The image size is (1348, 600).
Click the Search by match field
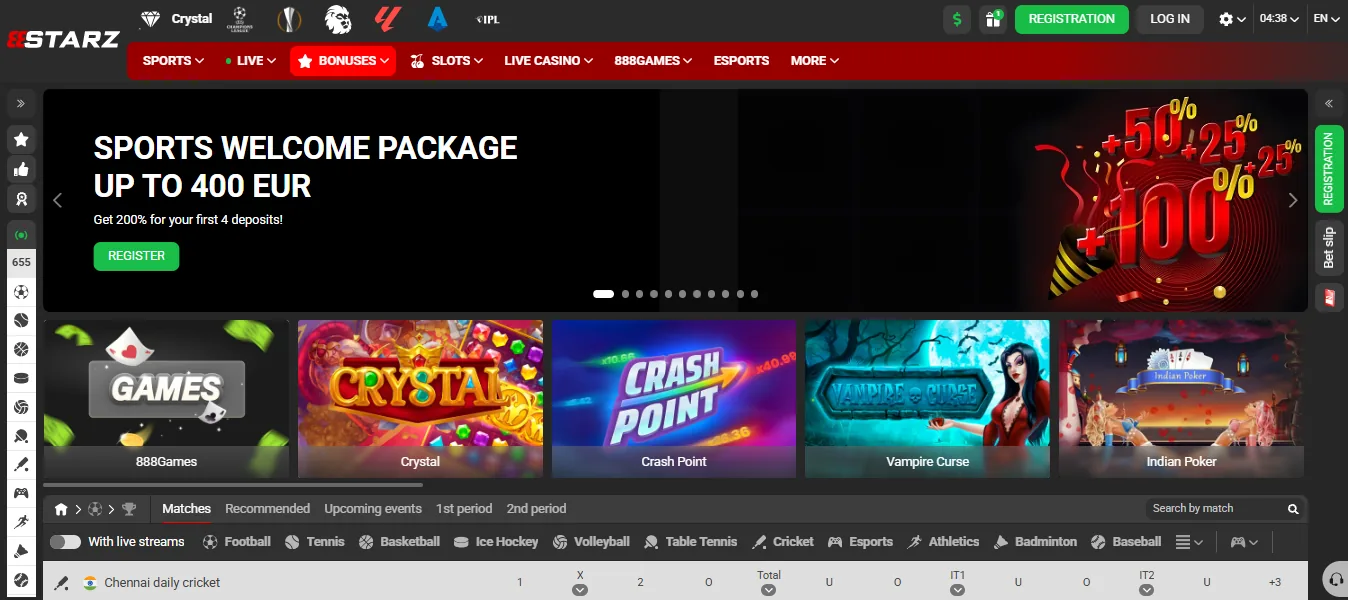[x=1215, y=508]
